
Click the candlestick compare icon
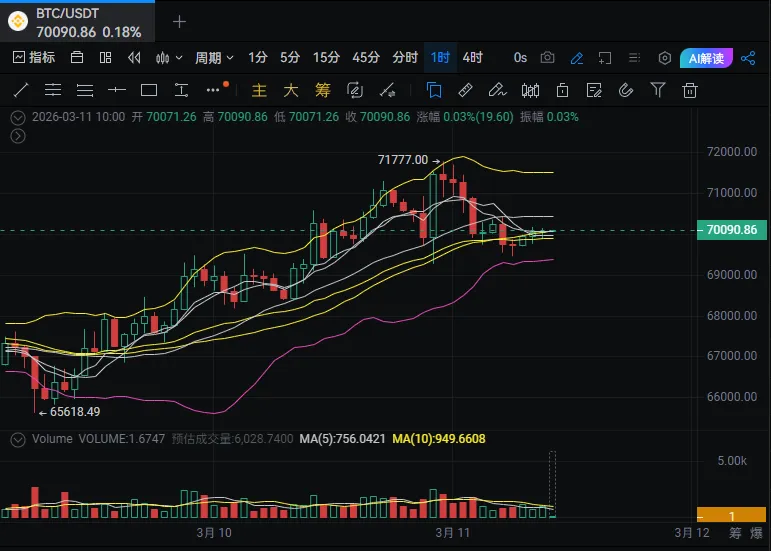point(530,90)
